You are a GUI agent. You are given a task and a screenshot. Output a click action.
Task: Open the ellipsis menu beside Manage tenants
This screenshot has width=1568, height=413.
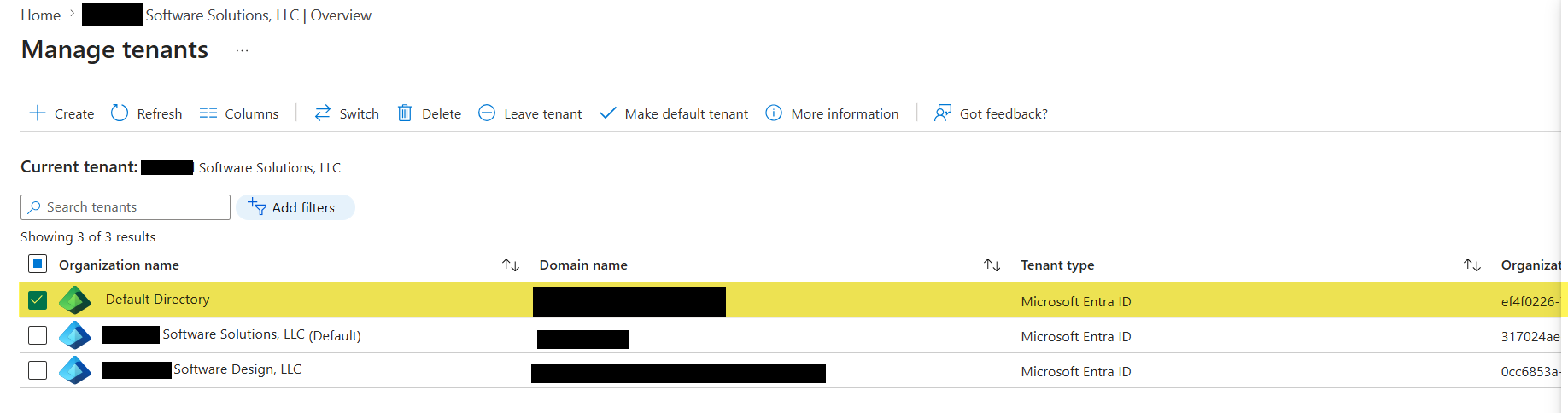click(x=242, y=51)
